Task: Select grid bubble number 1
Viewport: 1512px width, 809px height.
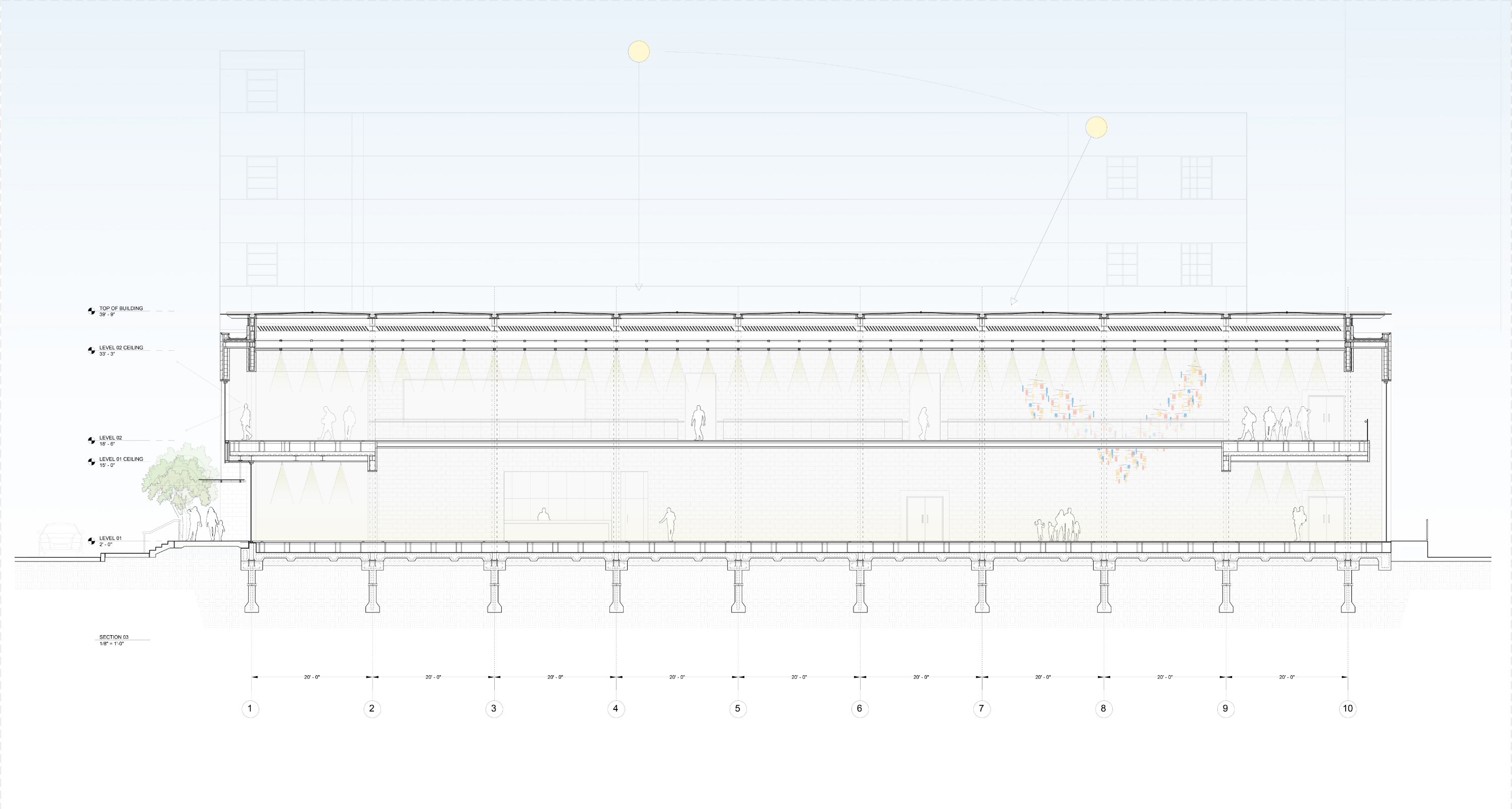Action: [250, 708]
